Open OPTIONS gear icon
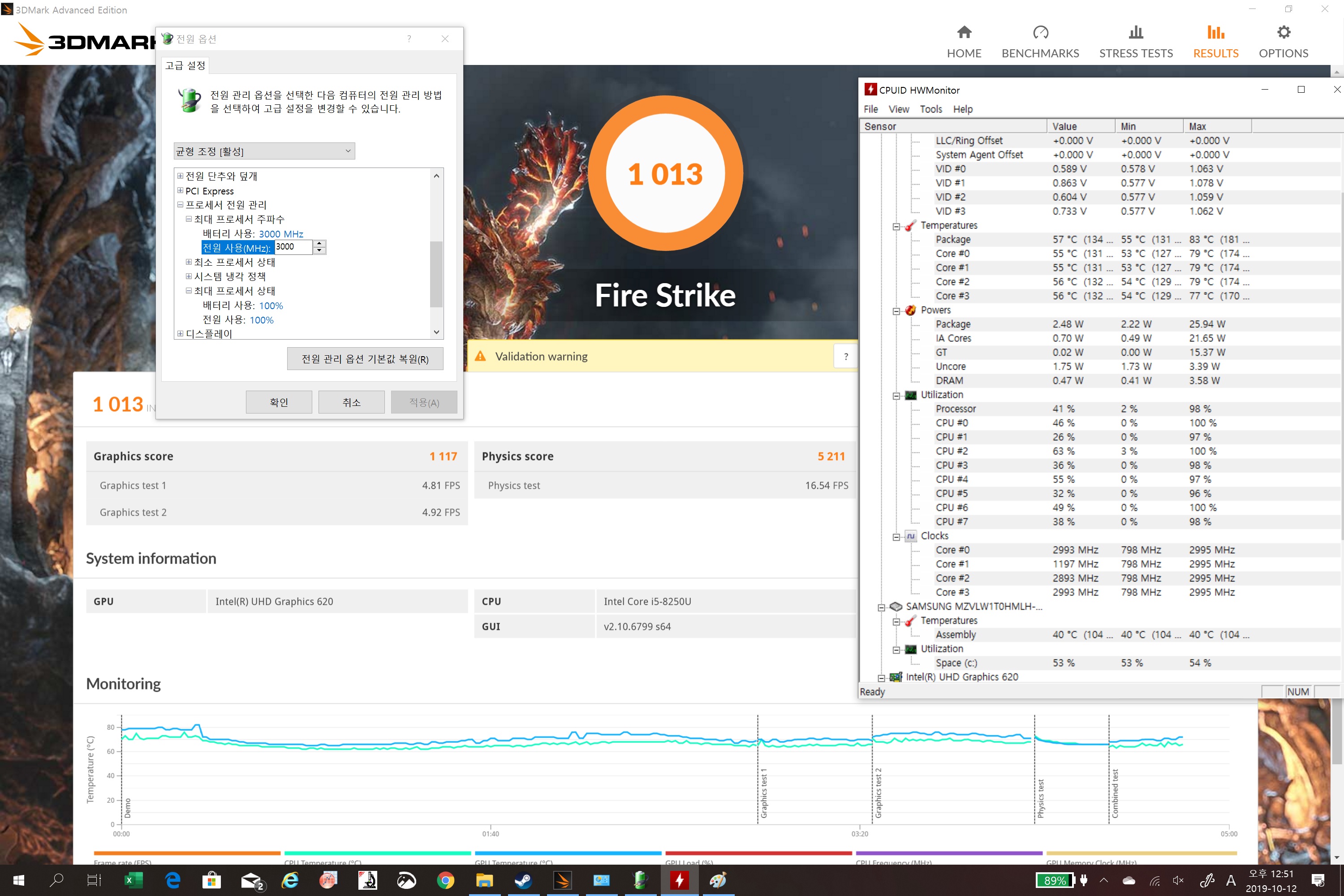 [1283, 33]
